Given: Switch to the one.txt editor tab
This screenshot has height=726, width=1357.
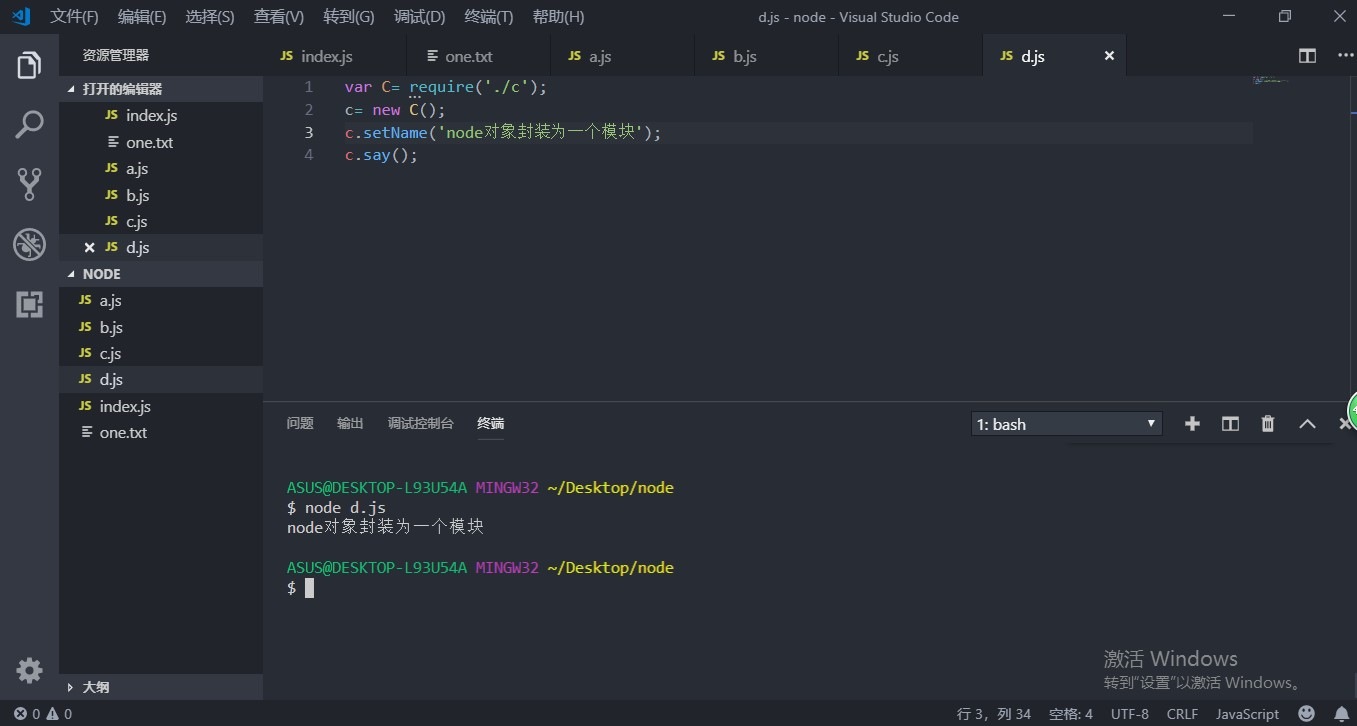Looking at the screenshot, I should [479, 56].
